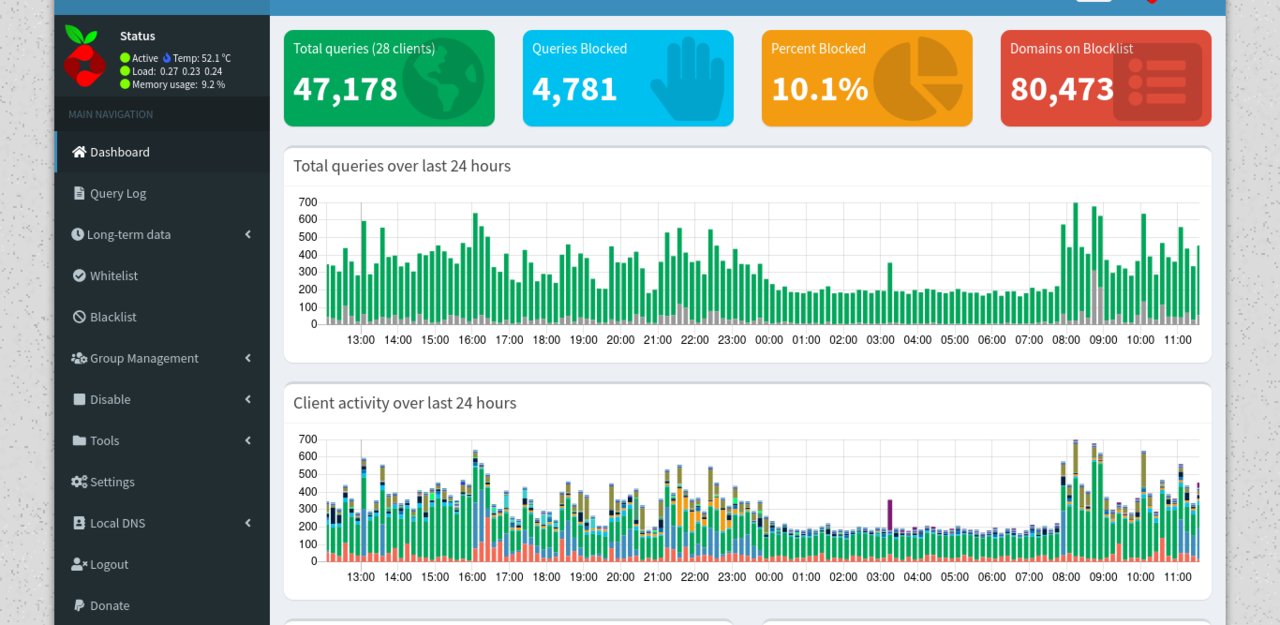Click the Group Management label
Image resolution: width=1280 pixels, height=625 pixels.
(x=144, y=358)
